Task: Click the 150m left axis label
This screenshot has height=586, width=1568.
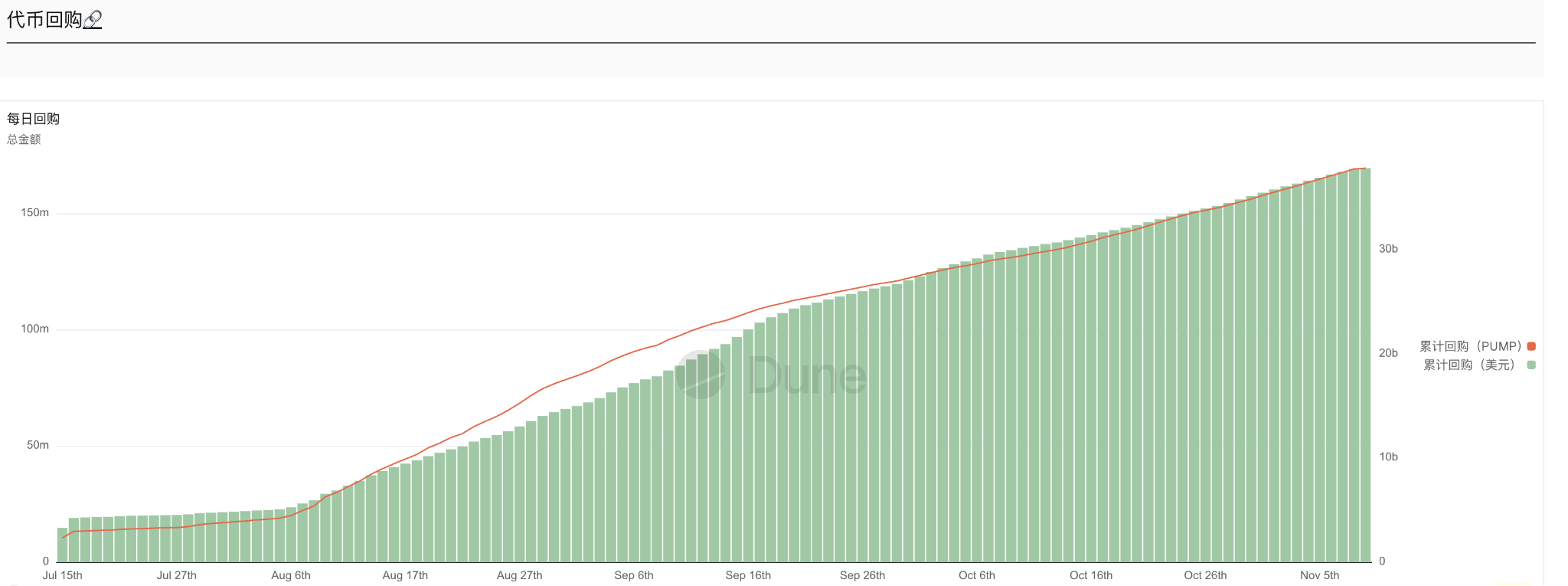Action: click(34, 213)
